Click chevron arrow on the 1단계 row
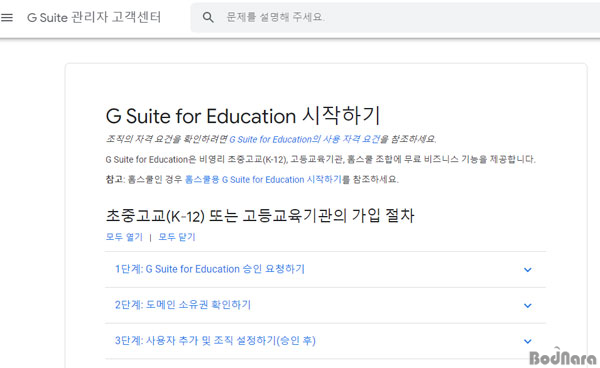 (x=528, y=270)
